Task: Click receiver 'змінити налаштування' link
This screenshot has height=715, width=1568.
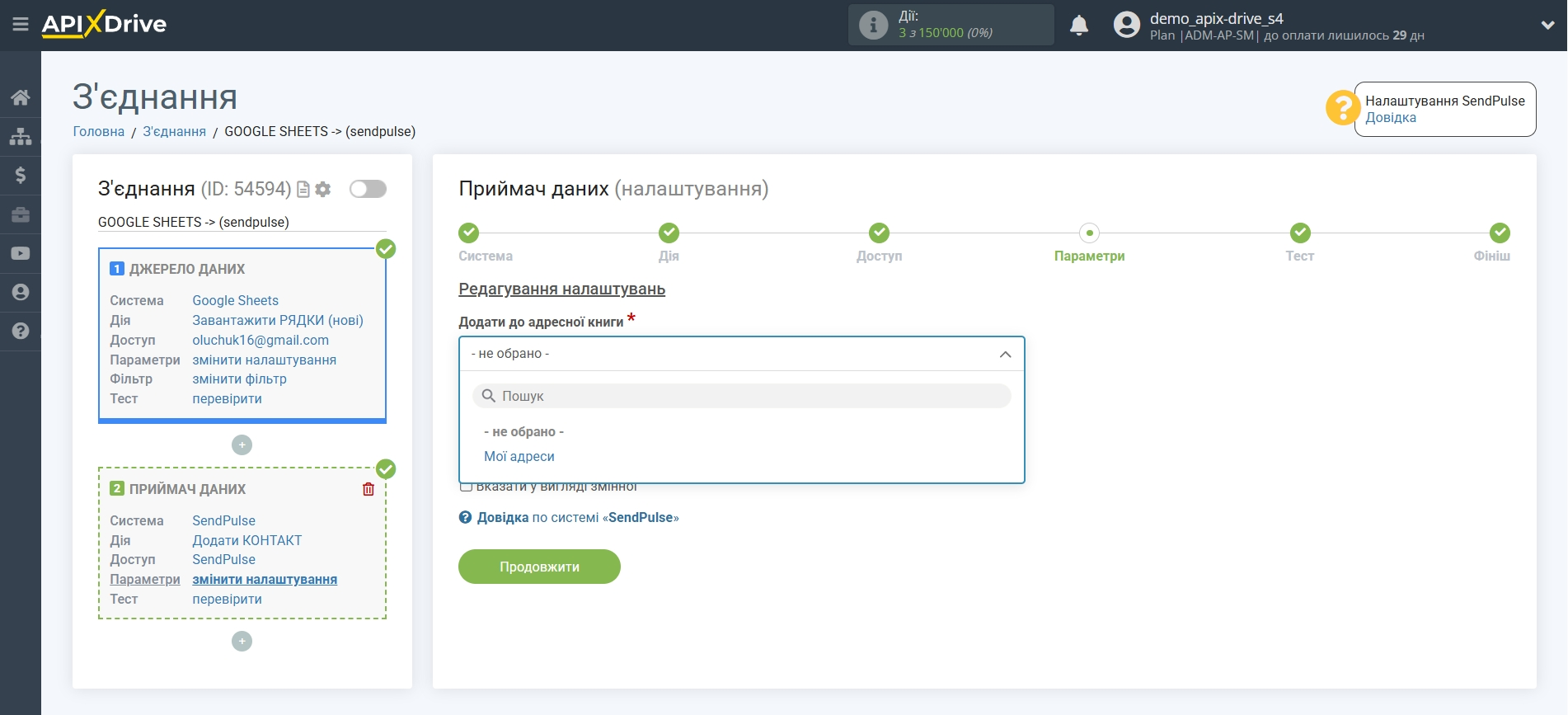Action: pyautogui.click(x=265, y=580)
